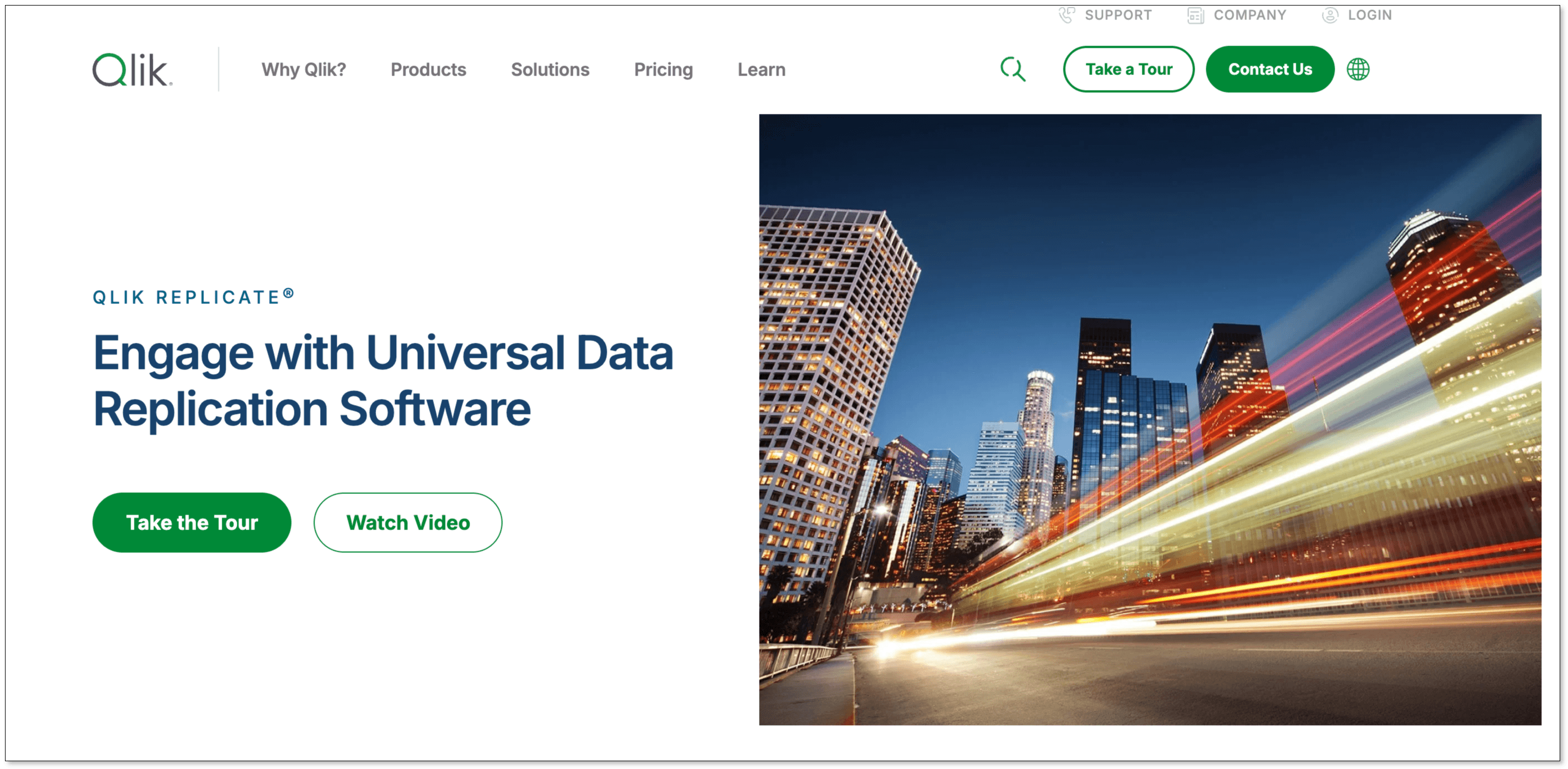Open the LOGIN link
Image resolution: width=1568 pixels, height=769 pixels.
coord(1370,15)
